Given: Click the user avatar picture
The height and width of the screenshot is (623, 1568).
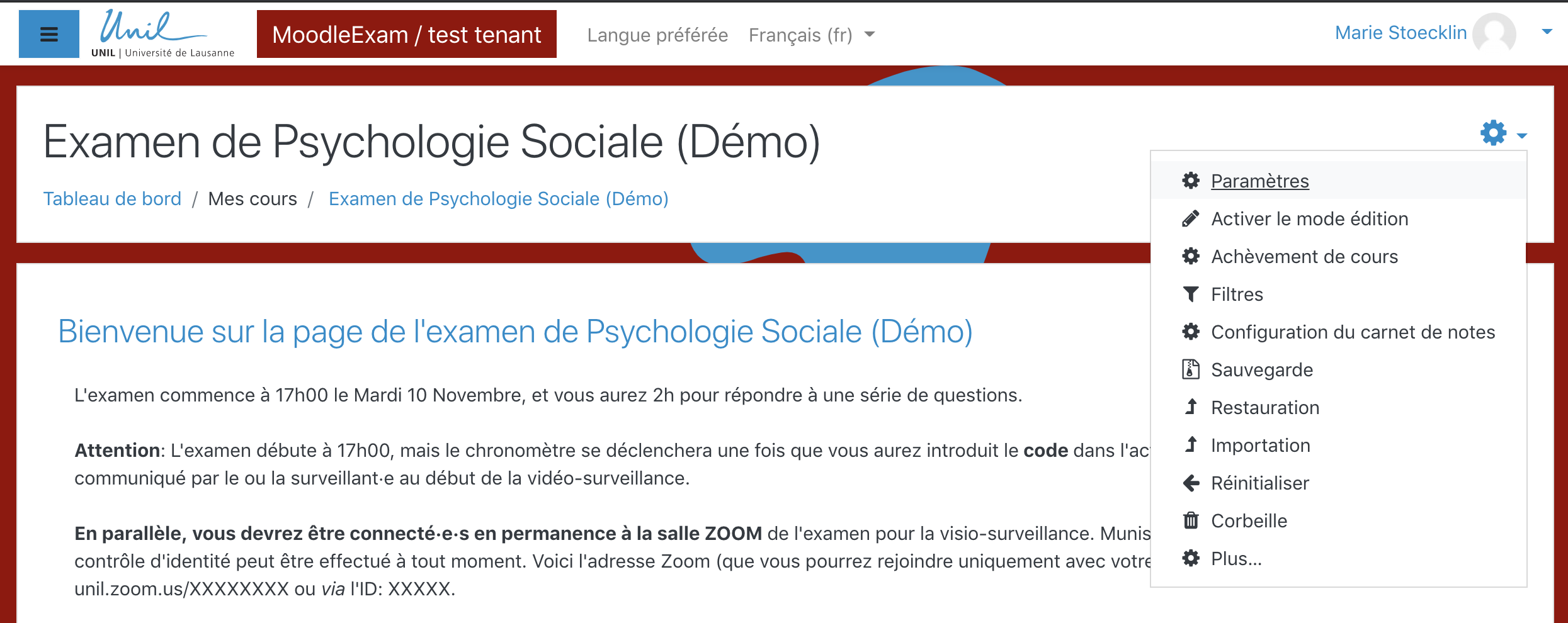Looking at the screenshot, I should 1495,34.
